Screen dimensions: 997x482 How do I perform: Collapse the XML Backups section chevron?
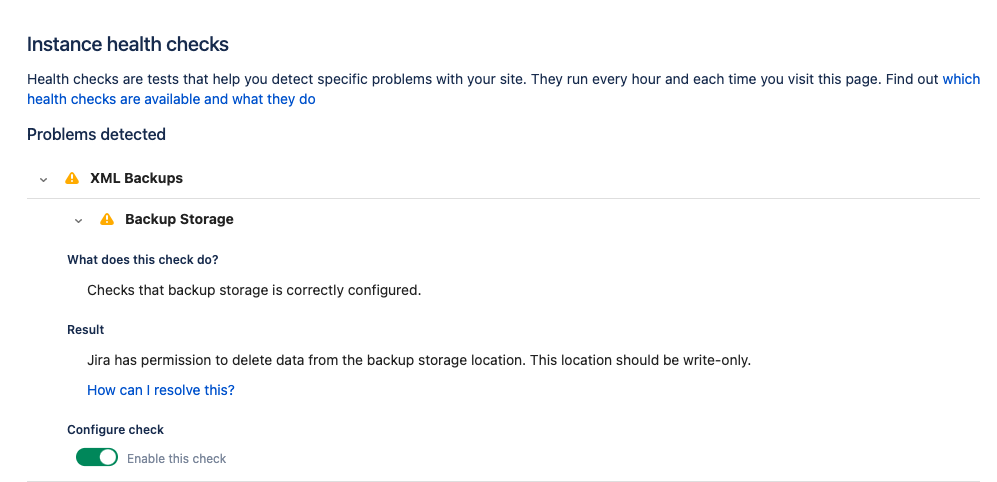(x=43, y=180)
